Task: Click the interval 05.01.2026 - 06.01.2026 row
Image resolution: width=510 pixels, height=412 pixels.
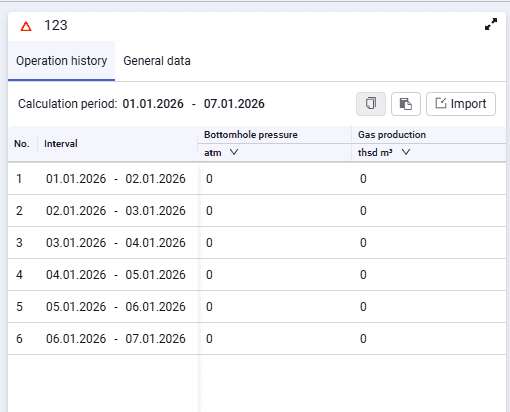Action: click(116, 307)
